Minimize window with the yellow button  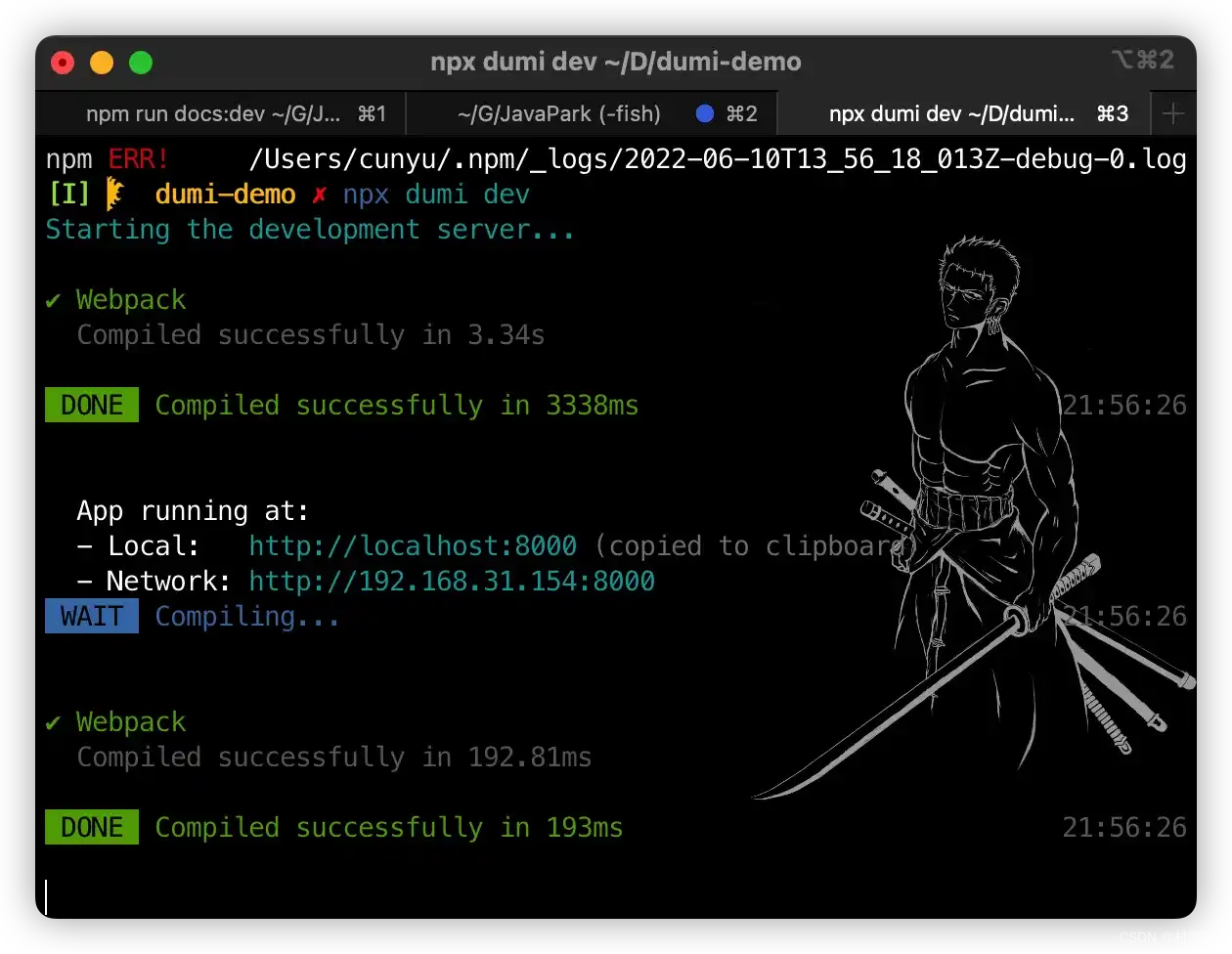click(102, 63)
